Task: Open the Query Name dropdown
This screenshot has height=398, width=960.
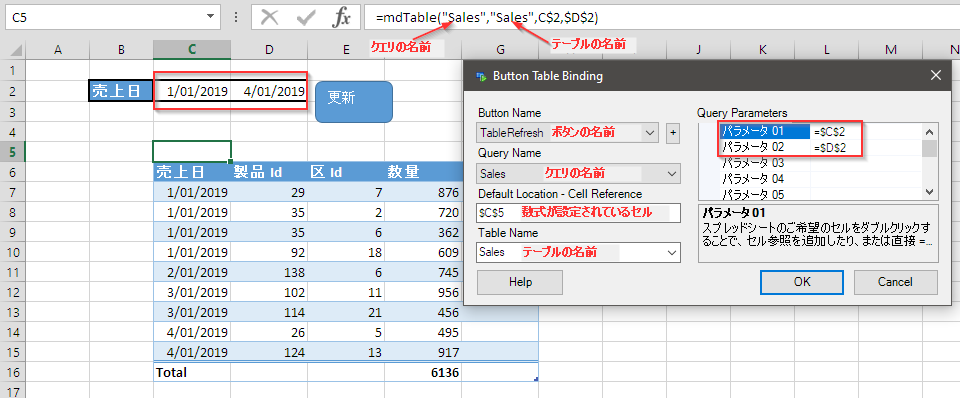Action: [x=671, y=174]
